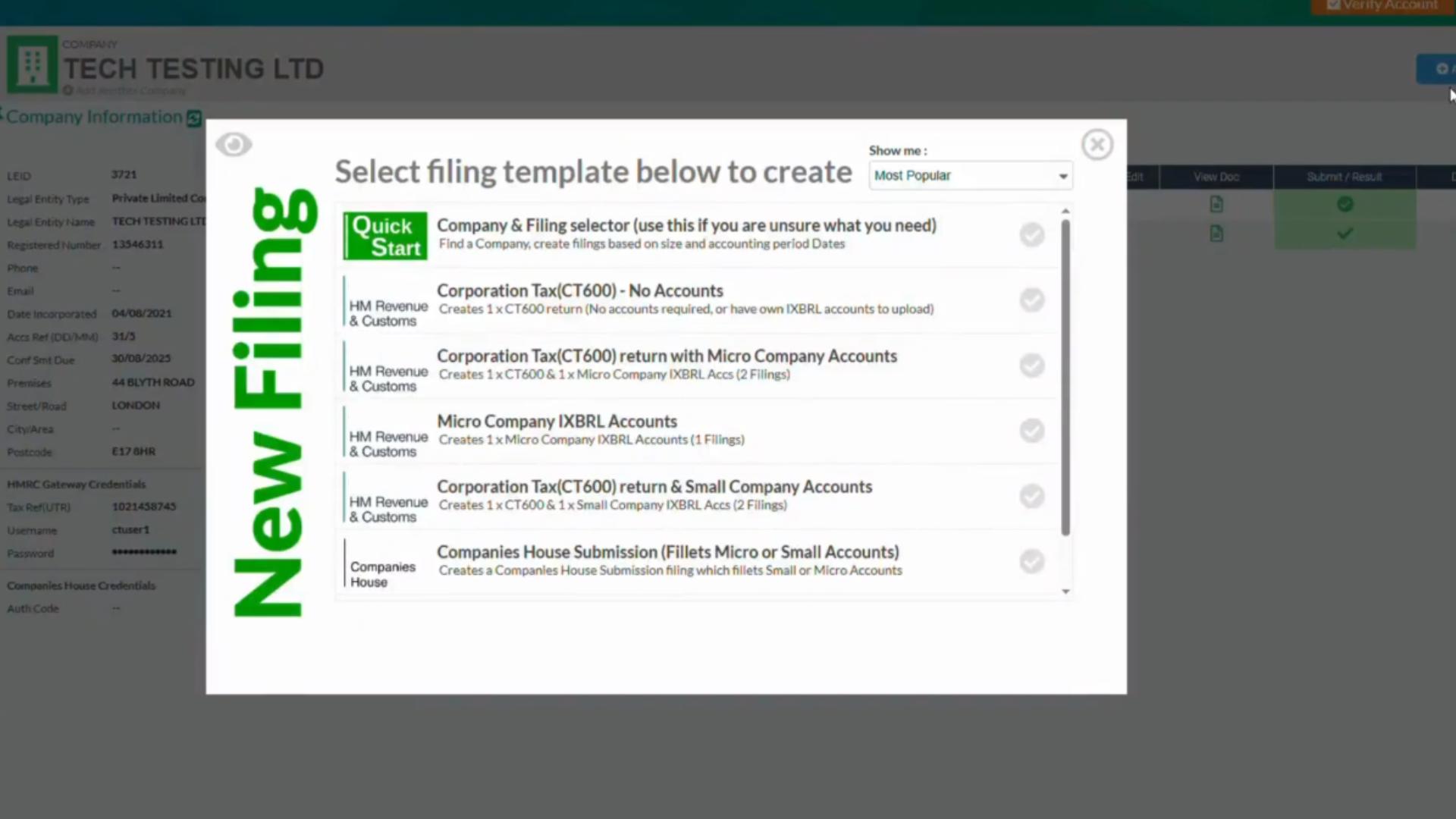Click the eye preview icon in the dialog corner
Image resolution: width=1456 pixels, height=819 pixels.
point(233,144)
